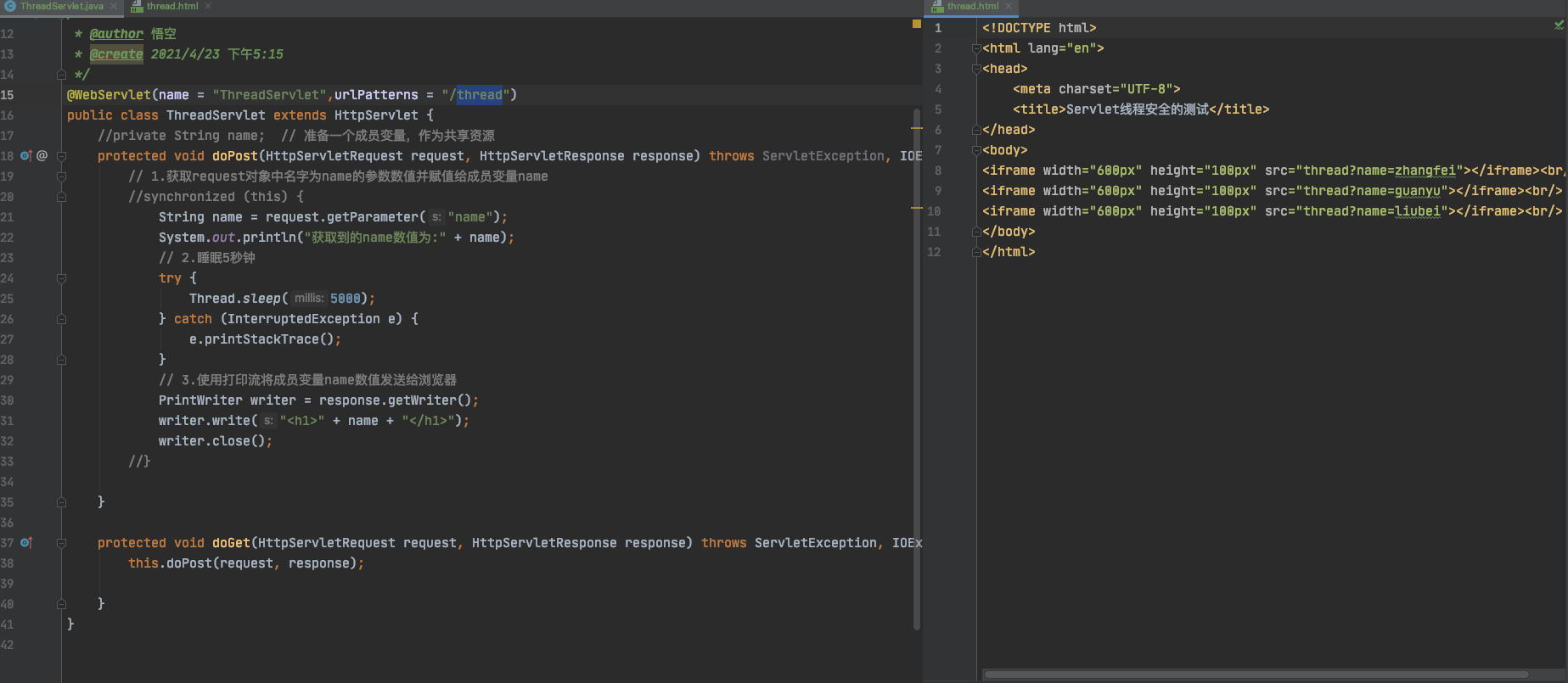Click the HTML file icon on right thread.html tab
The image size is (1568, 683).
937,6
